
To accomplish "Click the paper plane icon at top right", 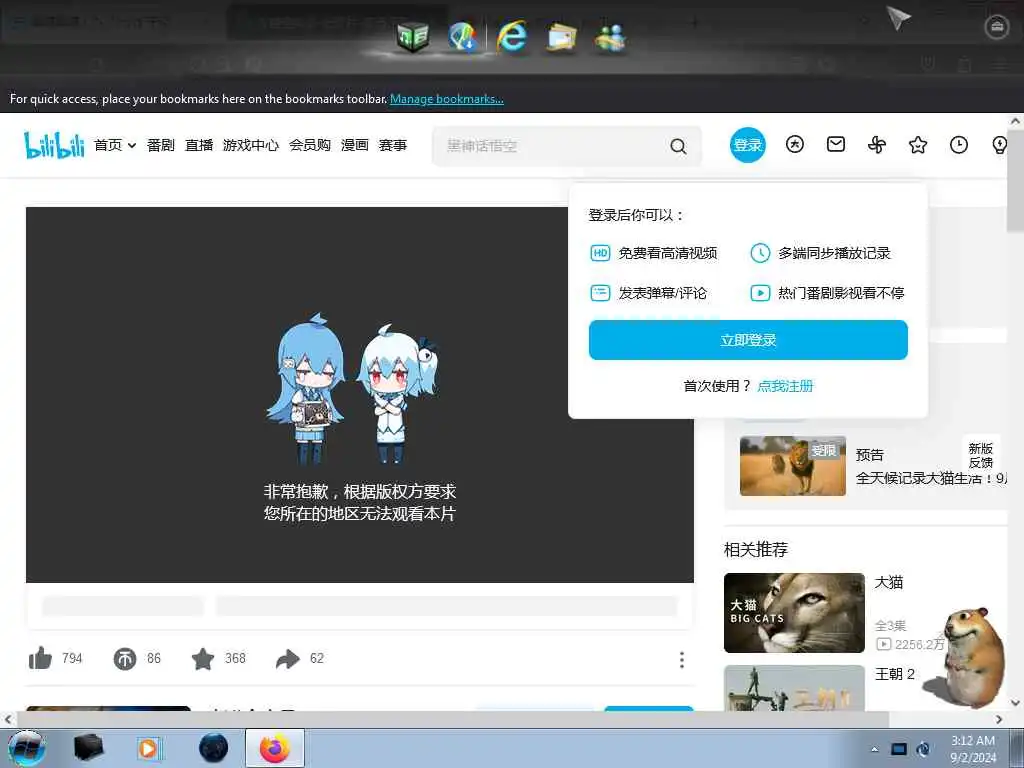I will (898, 18).
